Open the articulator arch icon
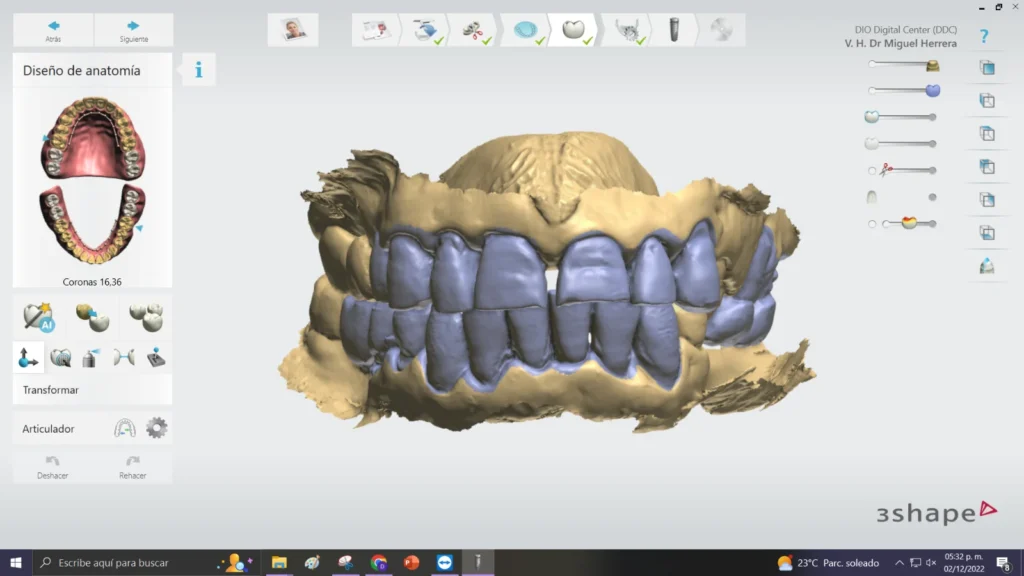This screenshot has height=576, width=1024. coord(125,428)
